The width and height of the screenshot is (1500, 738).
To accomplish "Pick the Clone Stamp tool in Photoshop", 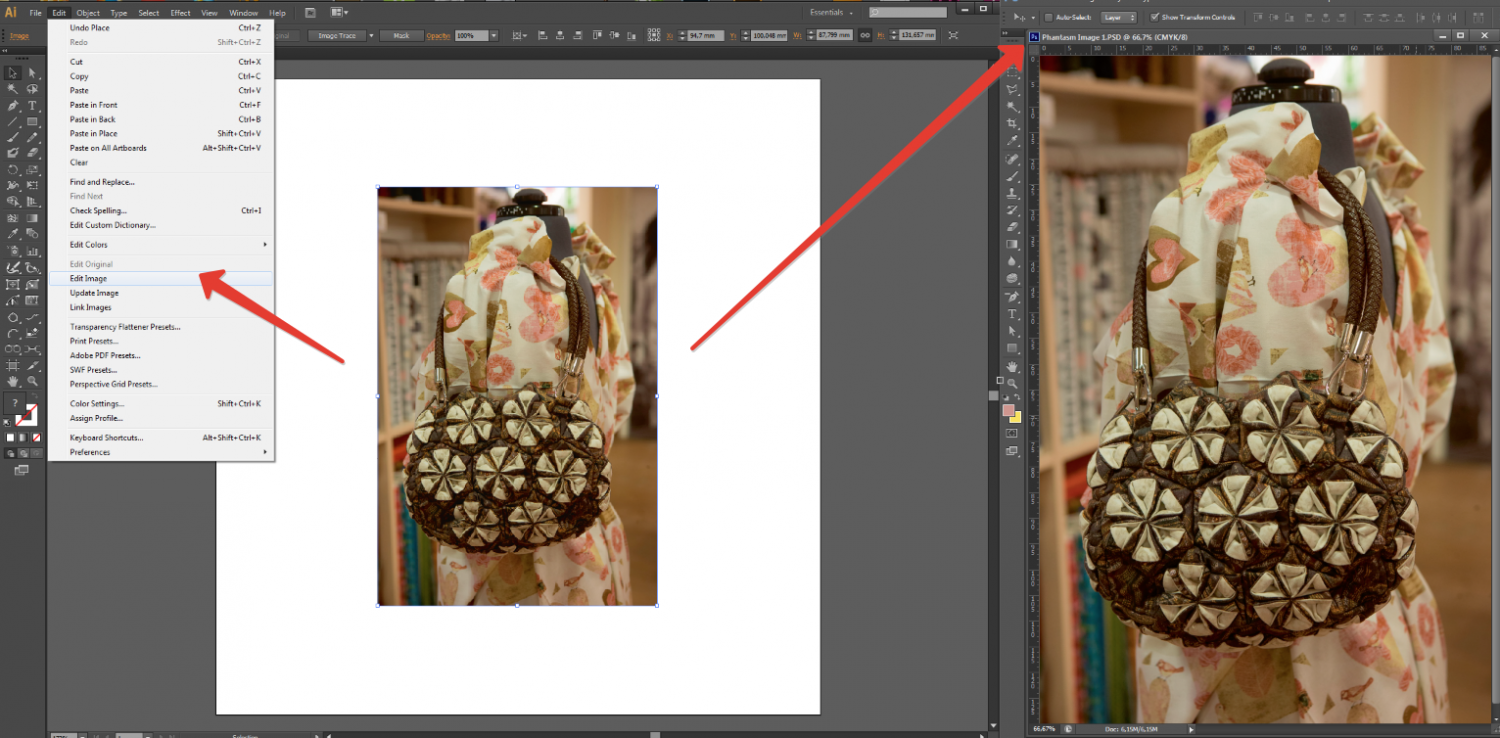I will 1012,193.
